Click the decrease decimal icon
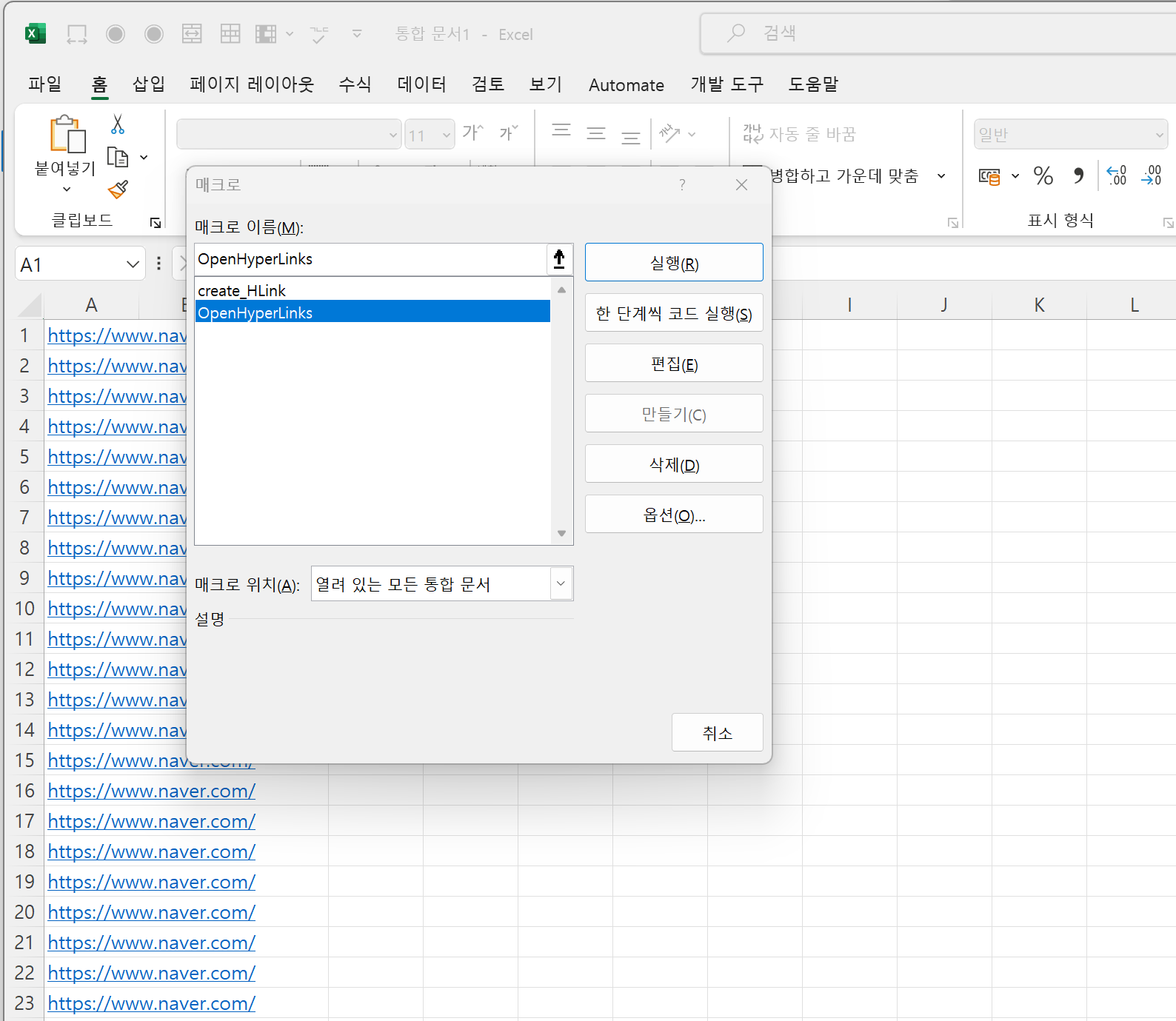The image size is (1176, 1021). point(1152,175)
